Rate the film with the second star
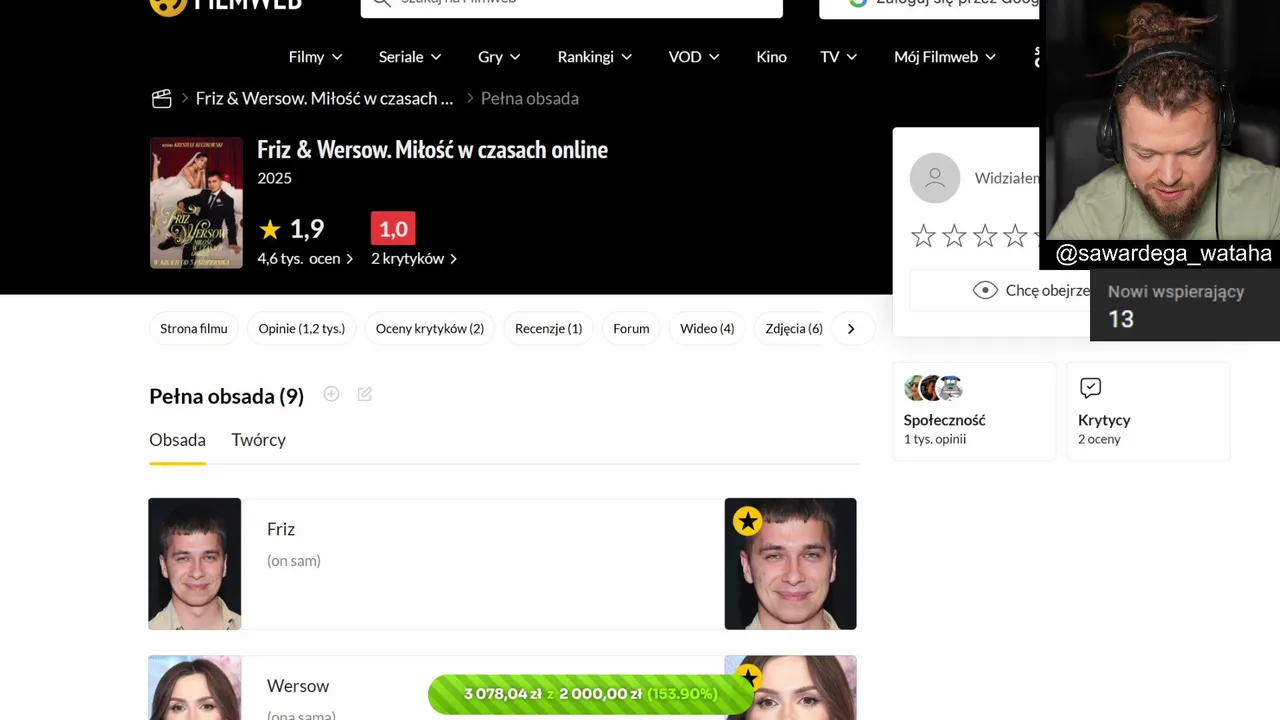The height and width of the screenshot is (720, 1280). (954, 236)
